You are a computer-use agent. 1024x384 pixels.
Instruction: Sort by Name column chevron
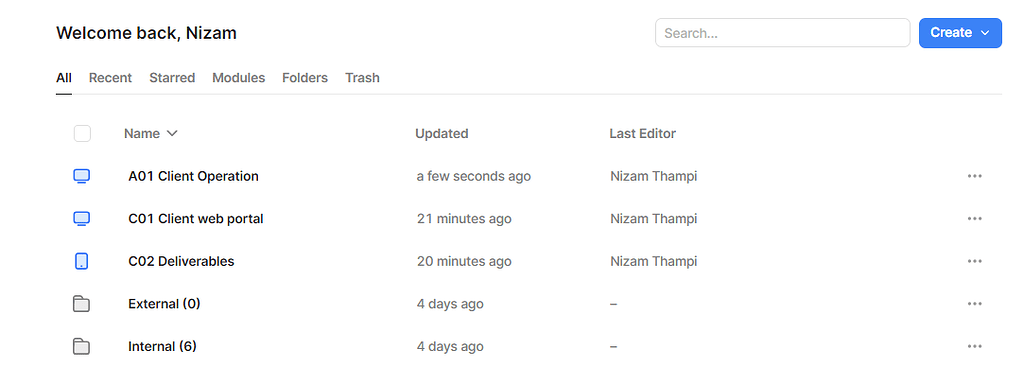172,133
